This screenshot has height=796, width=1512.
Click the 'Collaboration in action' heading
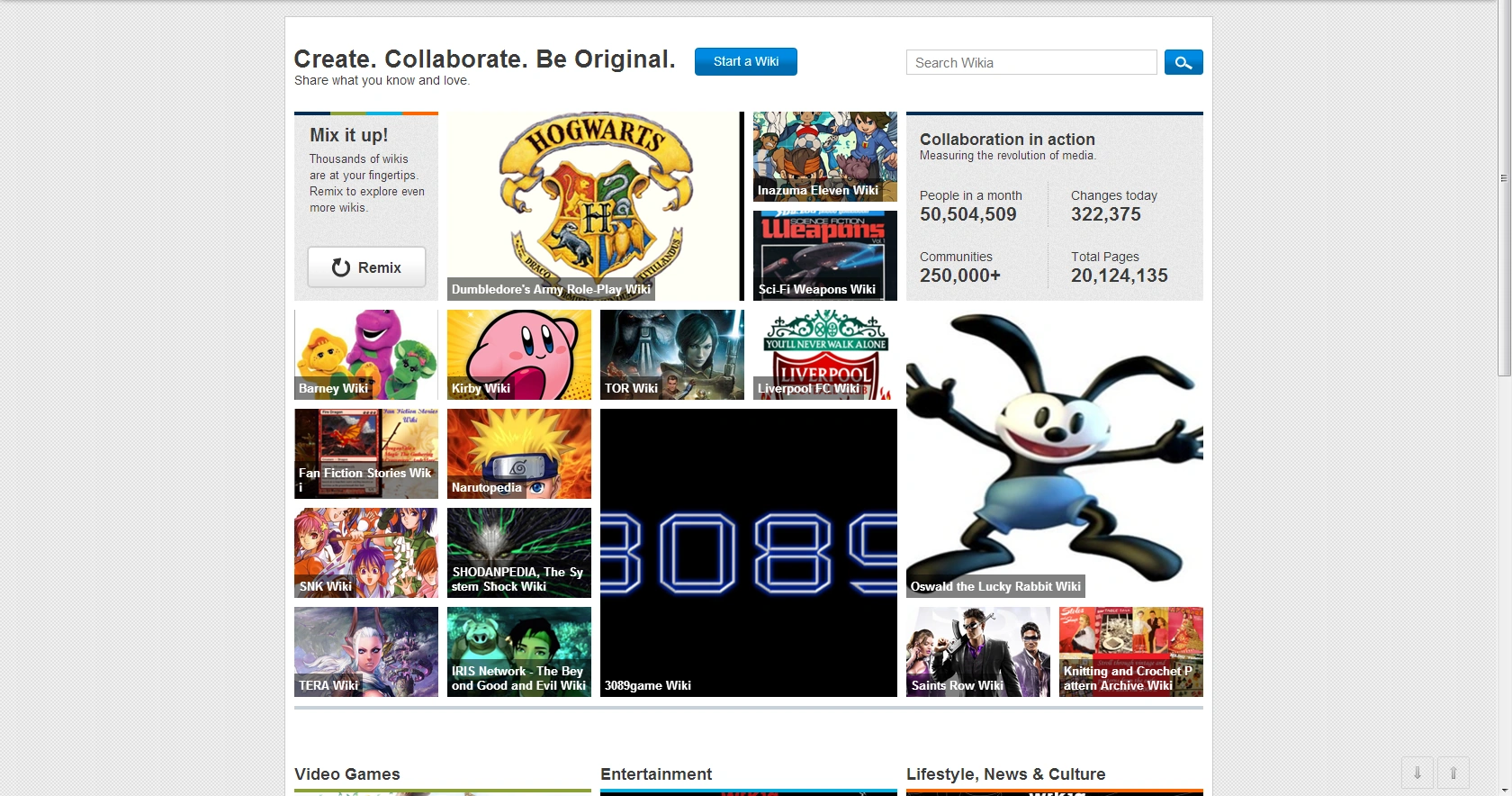[x=1007, y=140]
